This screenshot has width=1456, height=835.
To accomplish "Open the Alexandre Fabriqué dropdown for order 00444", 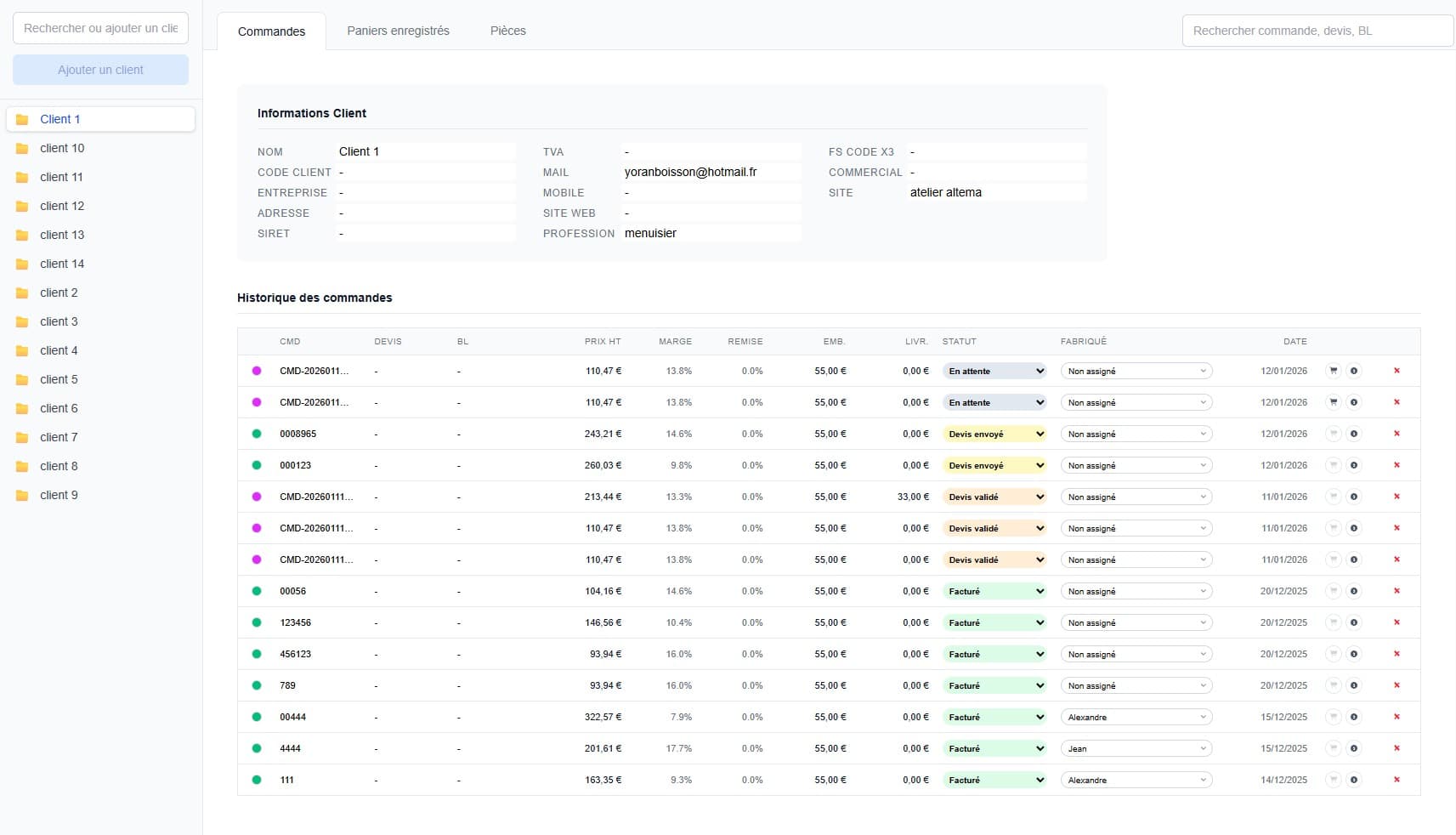I will click(1136, 717).
